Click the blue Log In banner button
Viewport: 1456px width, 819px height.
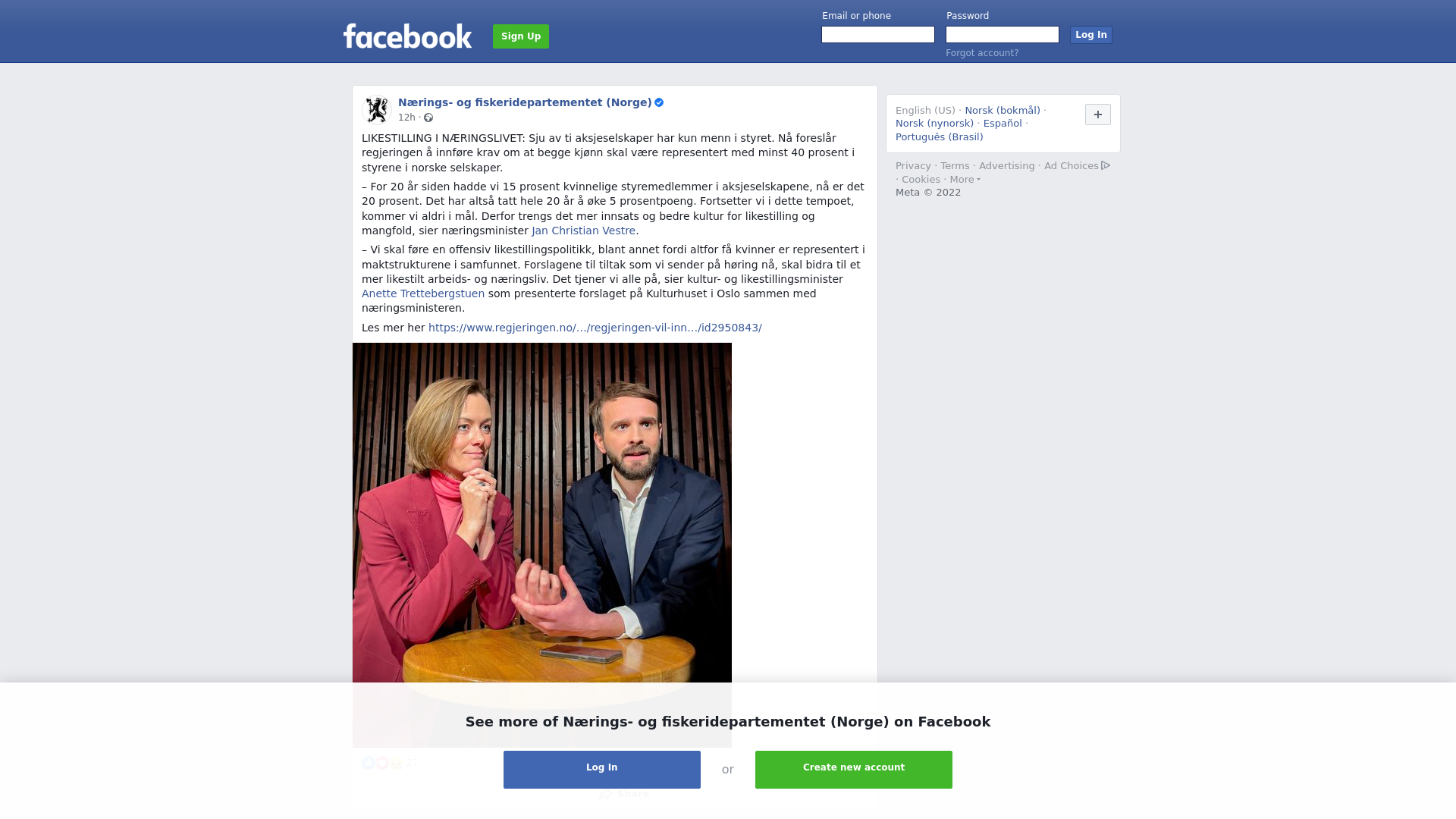[x=602, y=770]
